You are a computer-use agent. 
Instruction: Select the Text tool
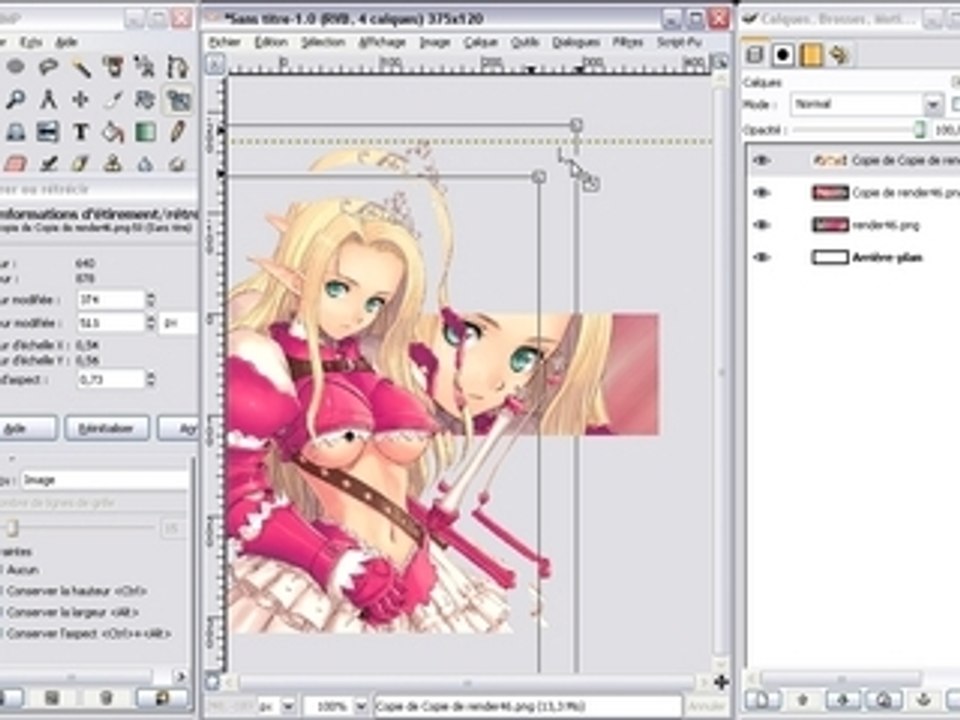pos(81,132)
